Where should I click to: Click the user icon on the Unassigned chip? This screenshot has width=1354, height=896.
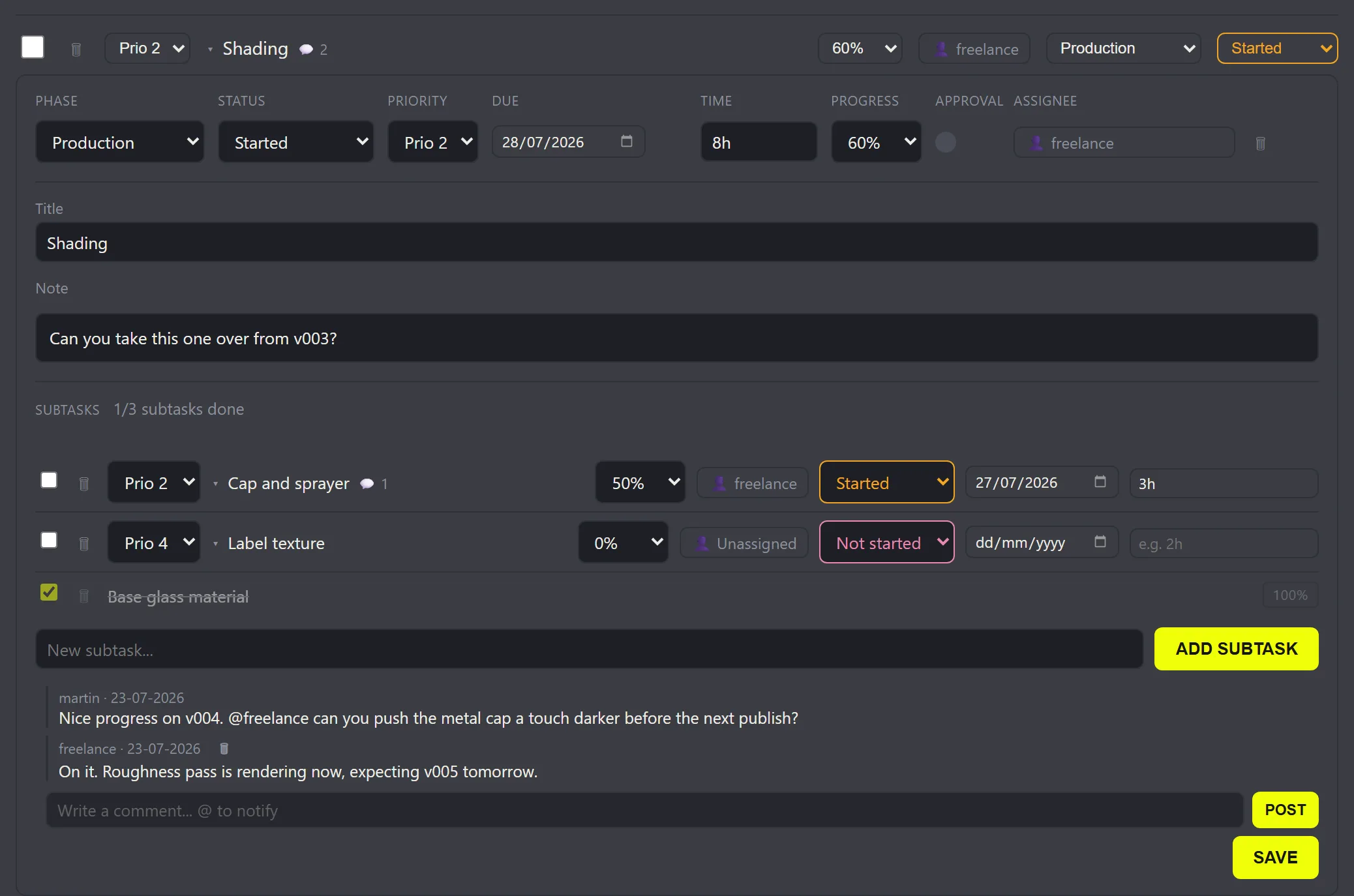click(702, 543)
